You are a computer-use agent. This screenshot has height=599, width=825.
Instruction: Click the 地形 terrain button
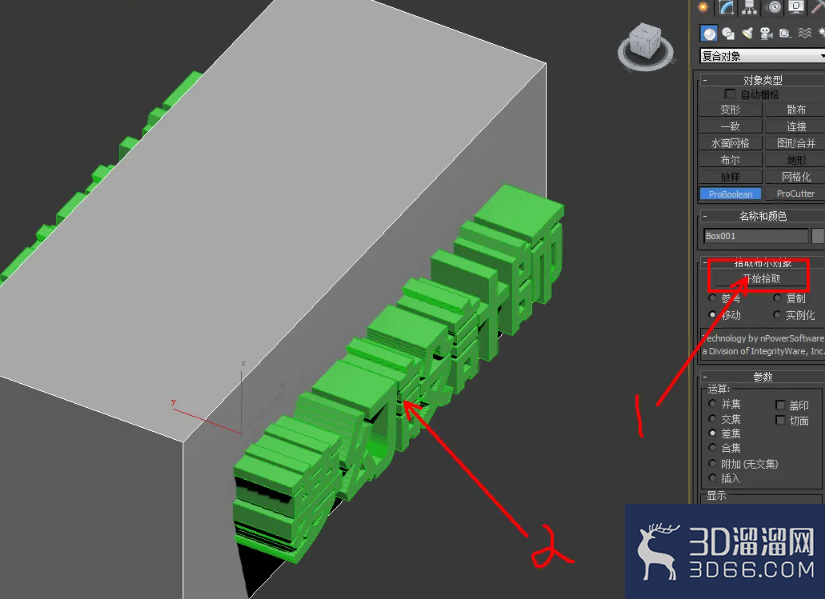coord(795,160)
